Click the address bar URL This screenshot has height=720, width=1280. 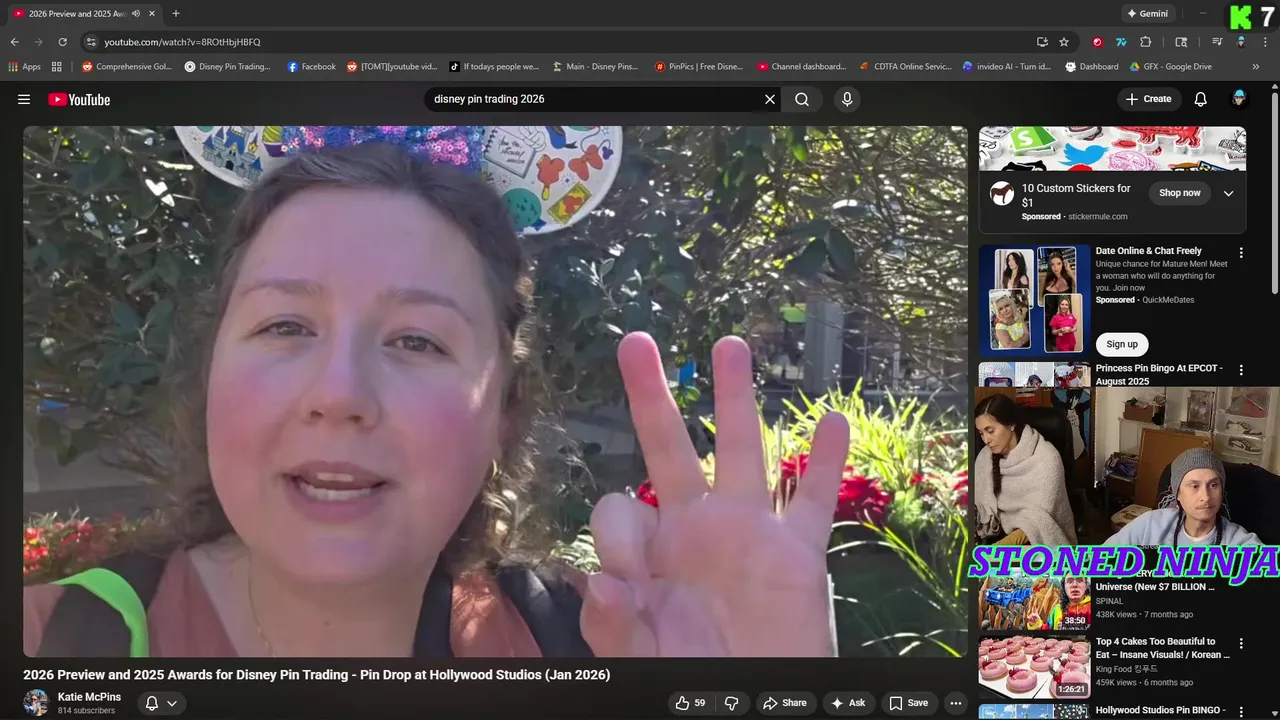182,42
